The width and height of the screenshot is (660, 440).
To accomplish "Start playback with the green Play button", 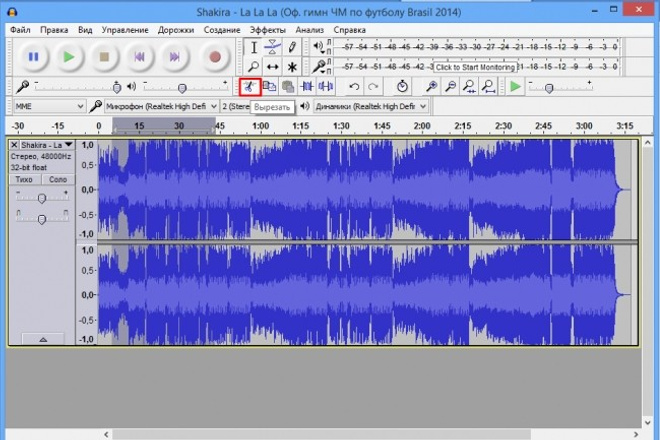I will (69, 57).
